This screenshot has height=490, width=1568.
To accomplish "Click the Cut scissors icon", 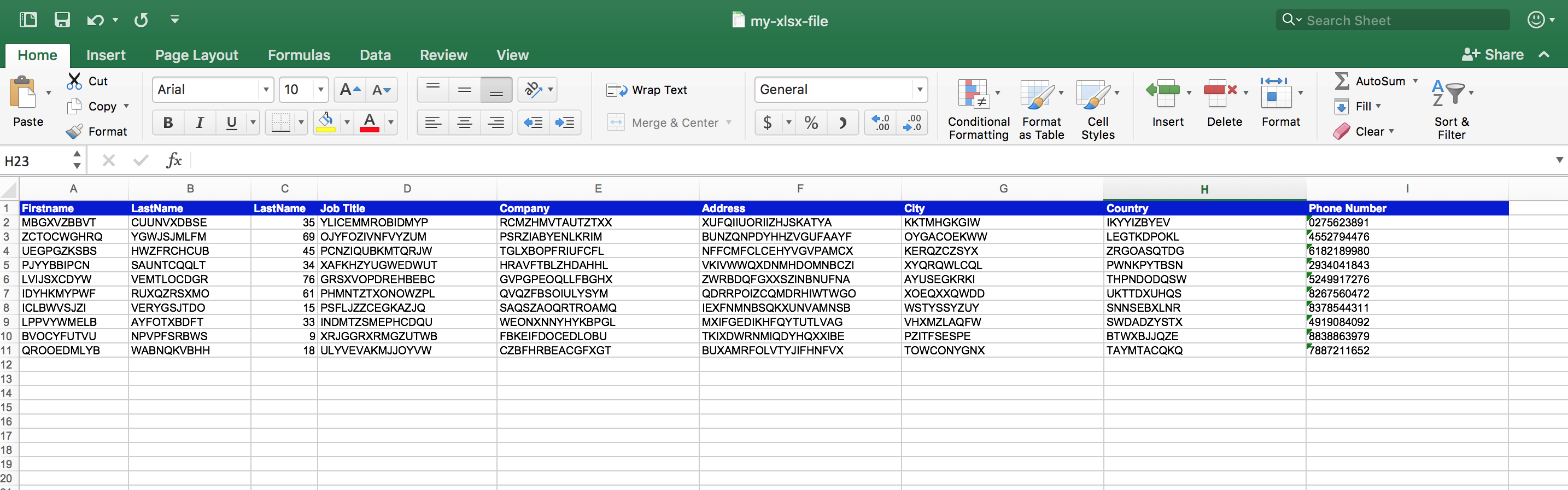I will [x=74, y=81].
